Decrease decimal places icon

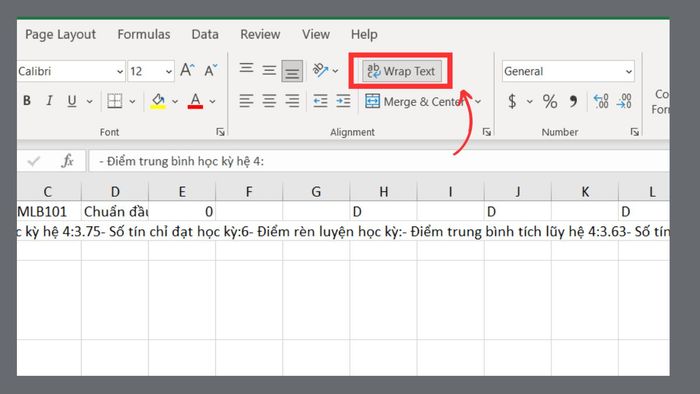(x=624, y=101)
